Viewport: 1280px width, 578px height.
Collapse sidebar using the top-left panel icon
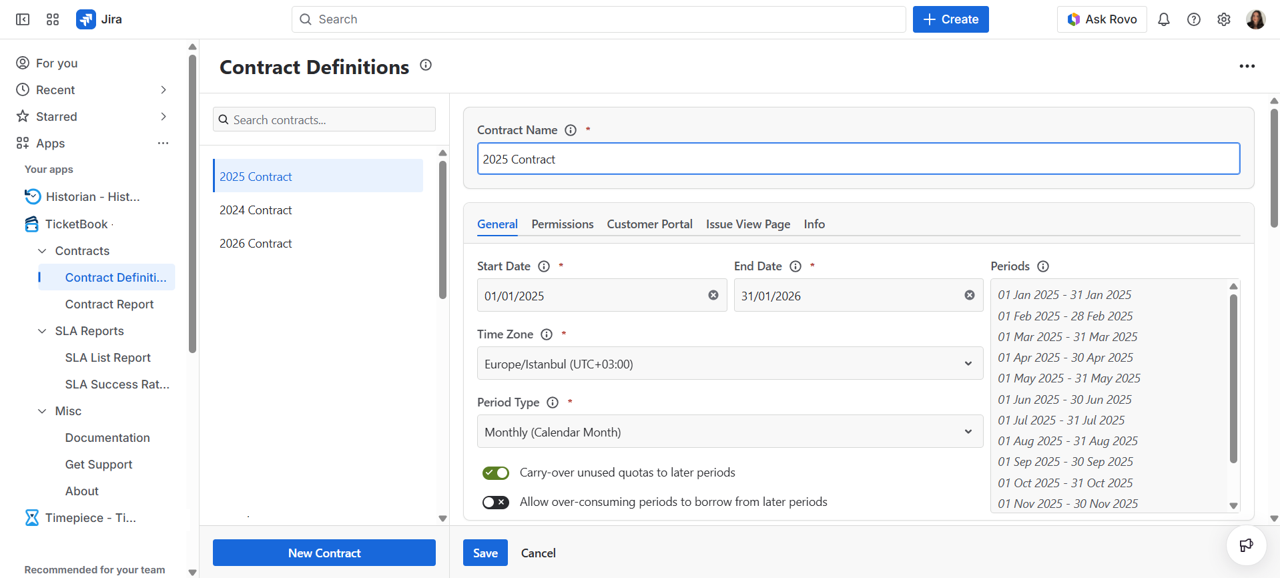[23, 19]
